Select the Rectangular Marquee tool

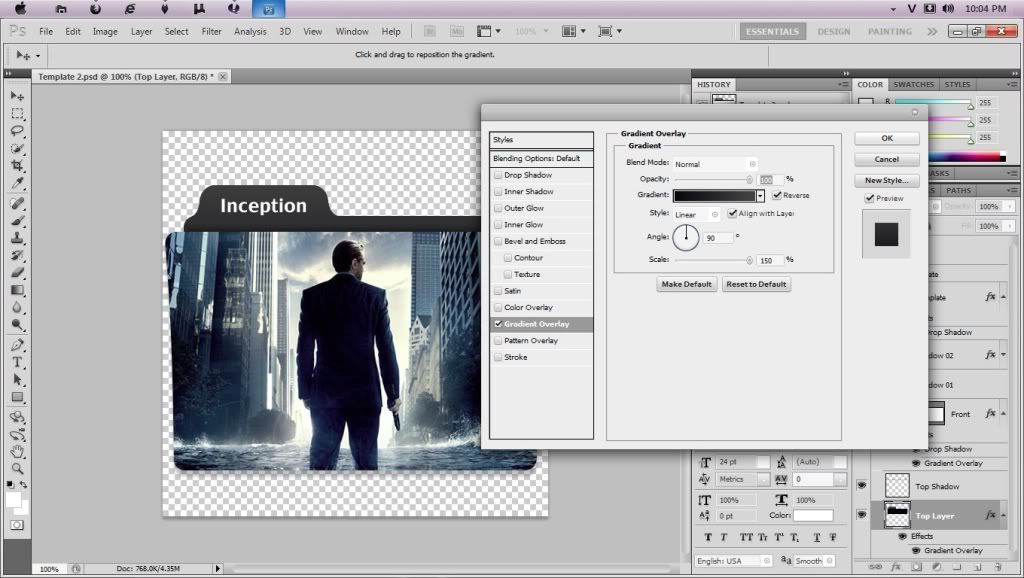(17, 114)
